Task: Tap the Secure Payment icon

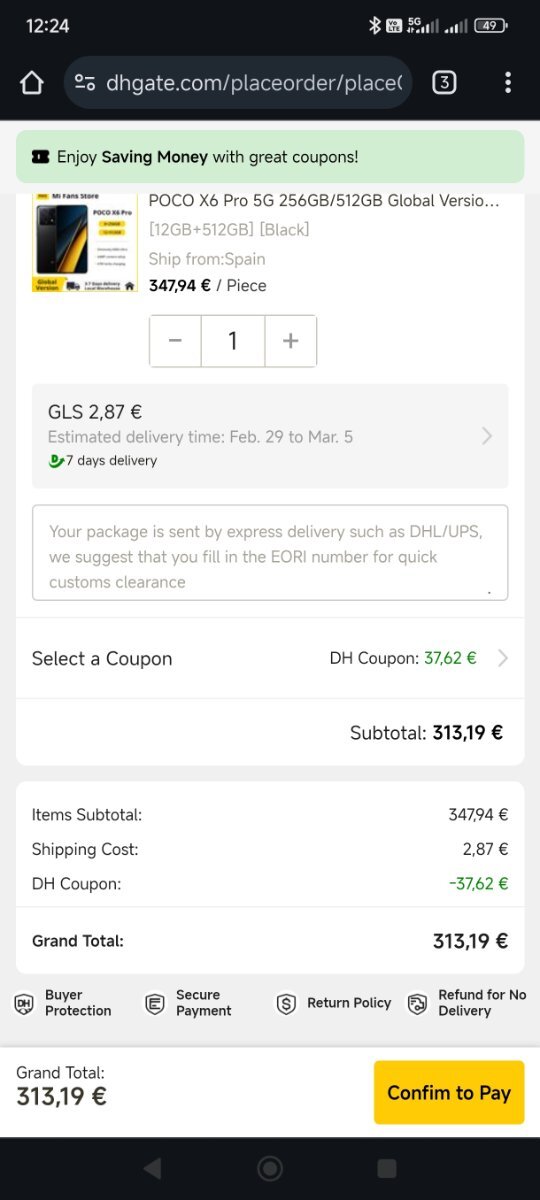Action: pos(154,1003)
